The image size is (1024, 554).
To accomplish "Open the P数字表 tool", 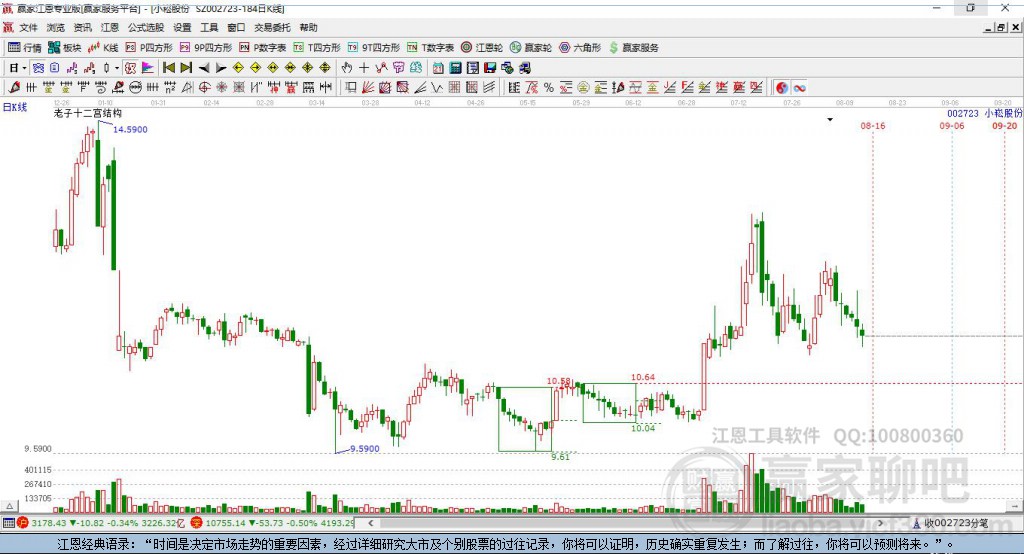I will pos(263,48).
